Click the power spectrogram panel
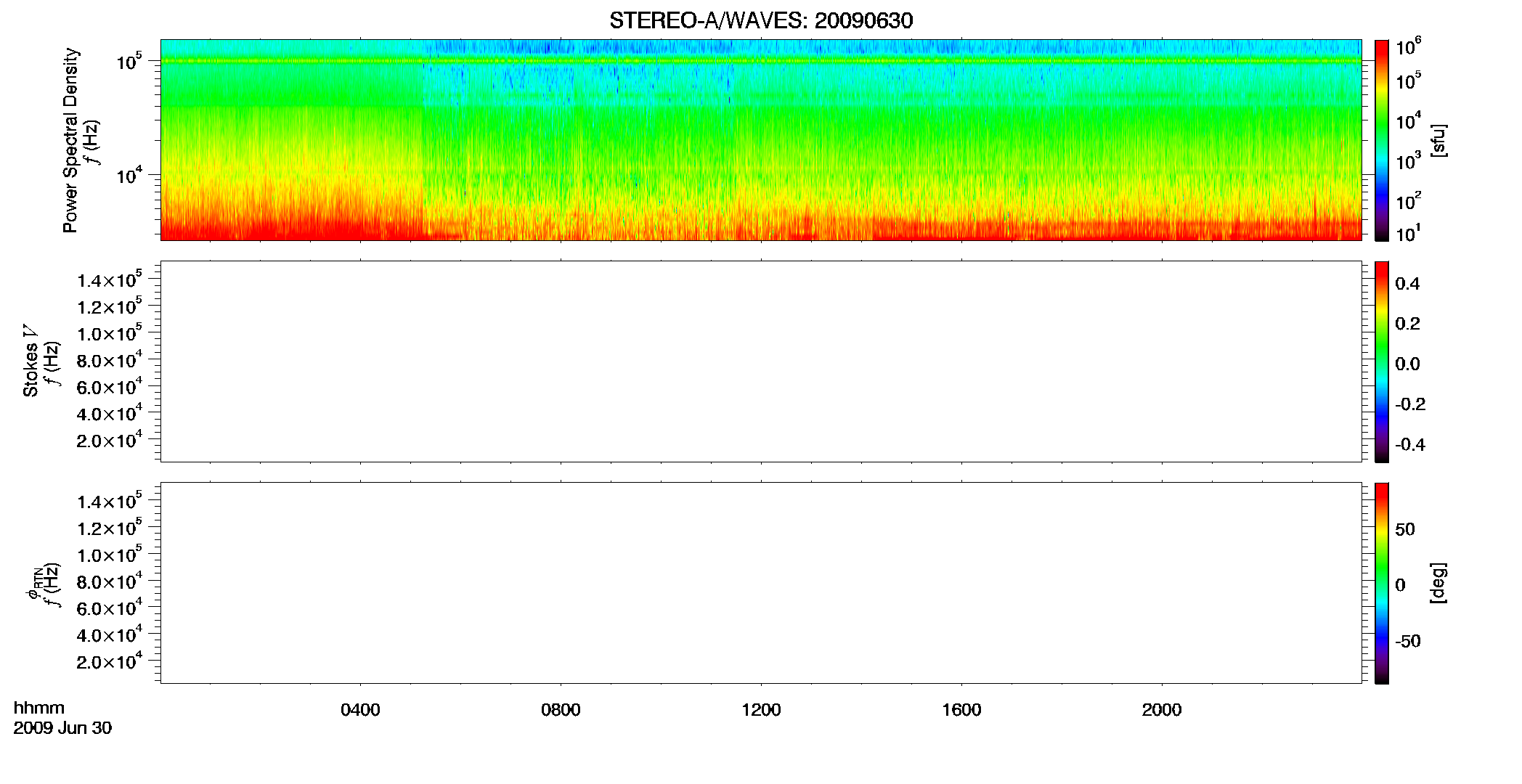The width and height of the screenshot is (1522, 784). (761, 140)
